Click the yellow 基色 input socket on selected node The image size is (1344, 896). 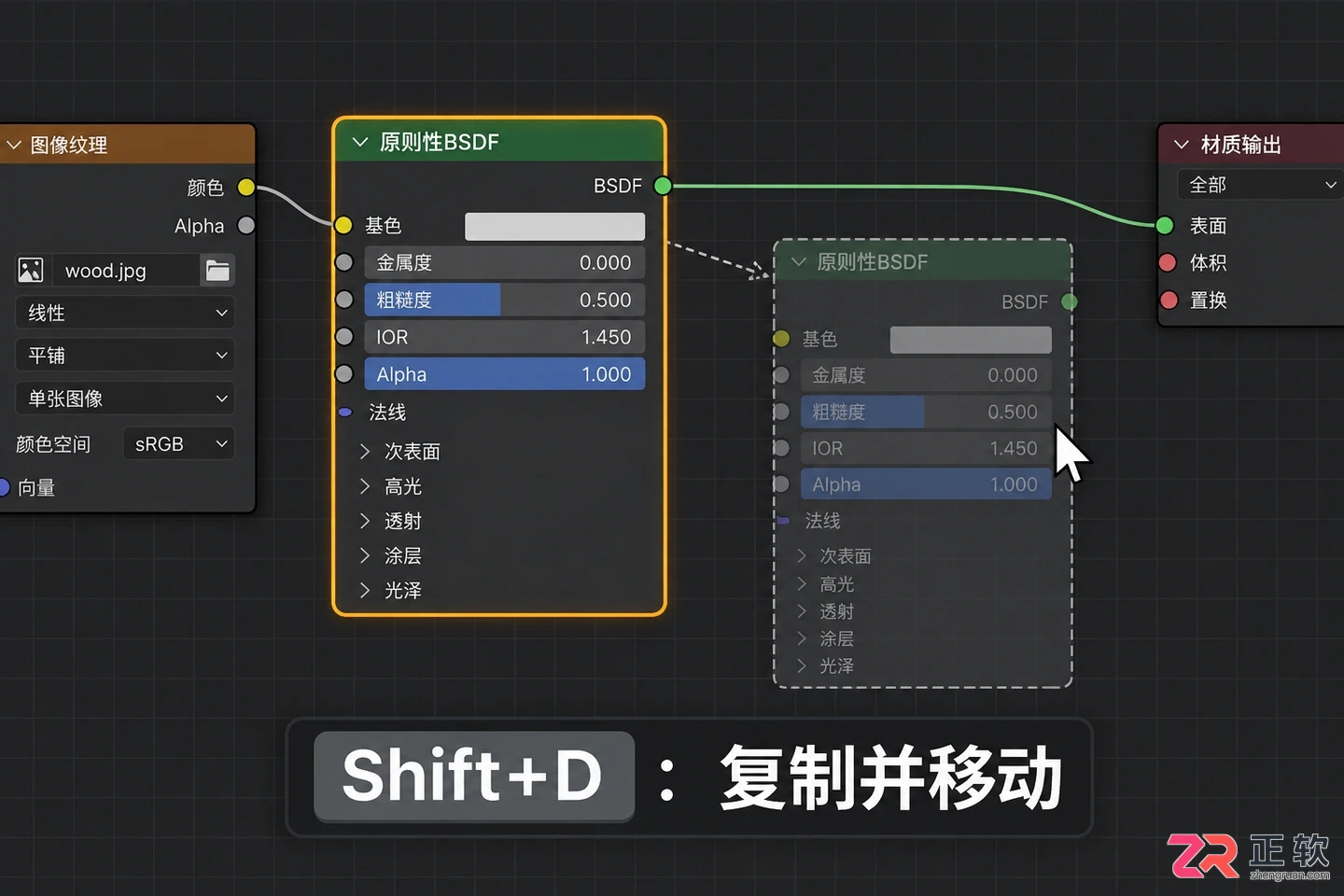[343, 225]
